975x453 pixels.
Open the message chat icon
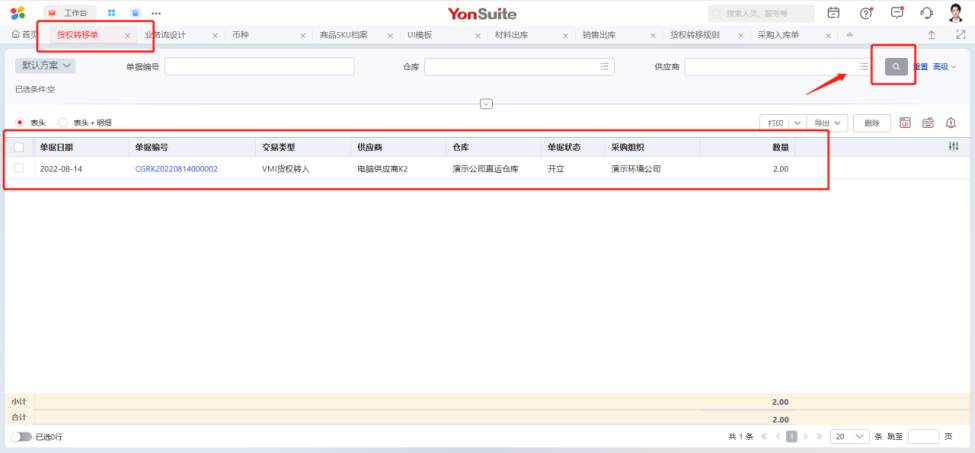click(x=897, y=13)
